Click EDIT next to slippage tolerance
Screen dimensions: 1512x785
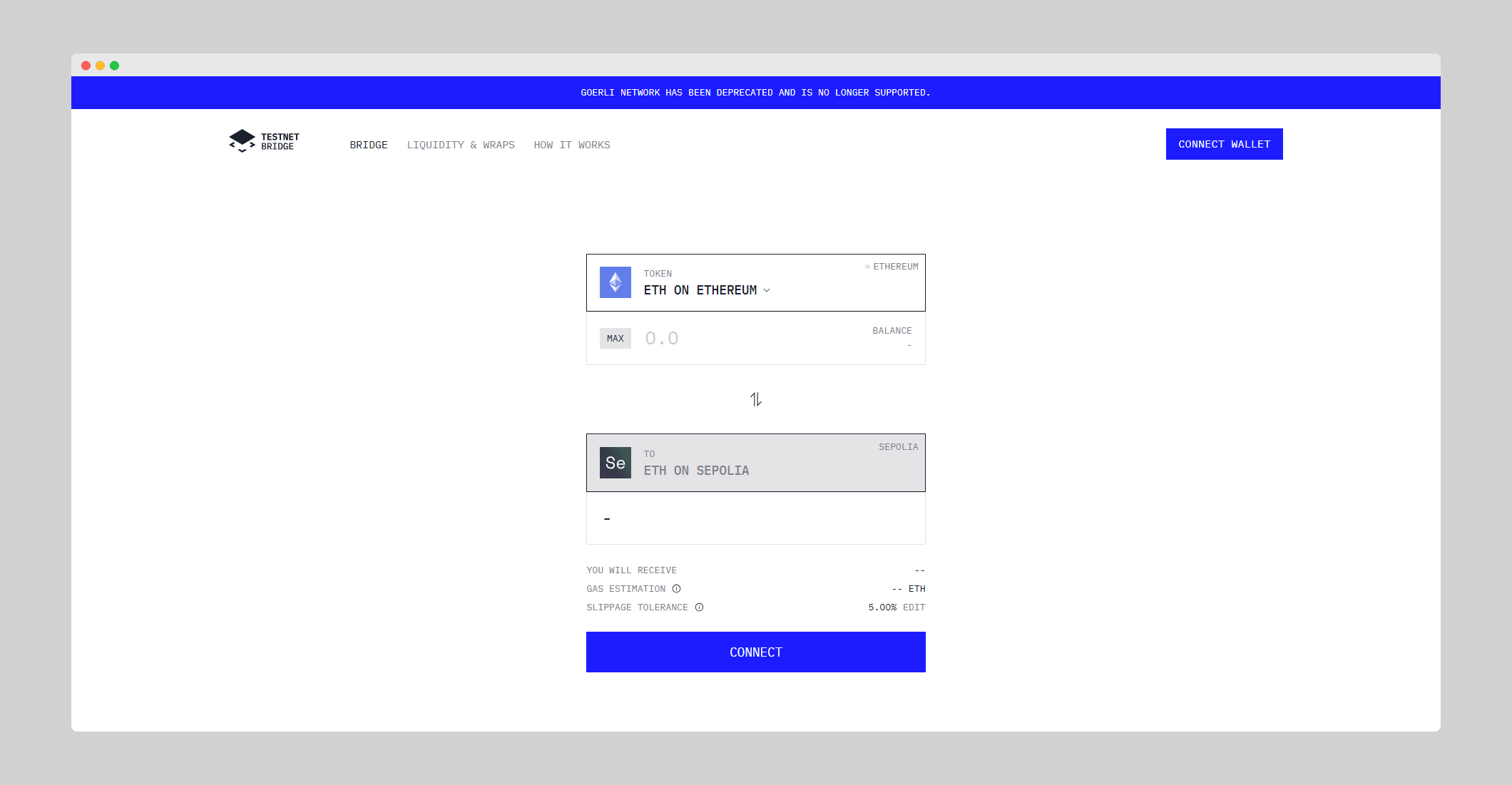click(x=914, y=607)
